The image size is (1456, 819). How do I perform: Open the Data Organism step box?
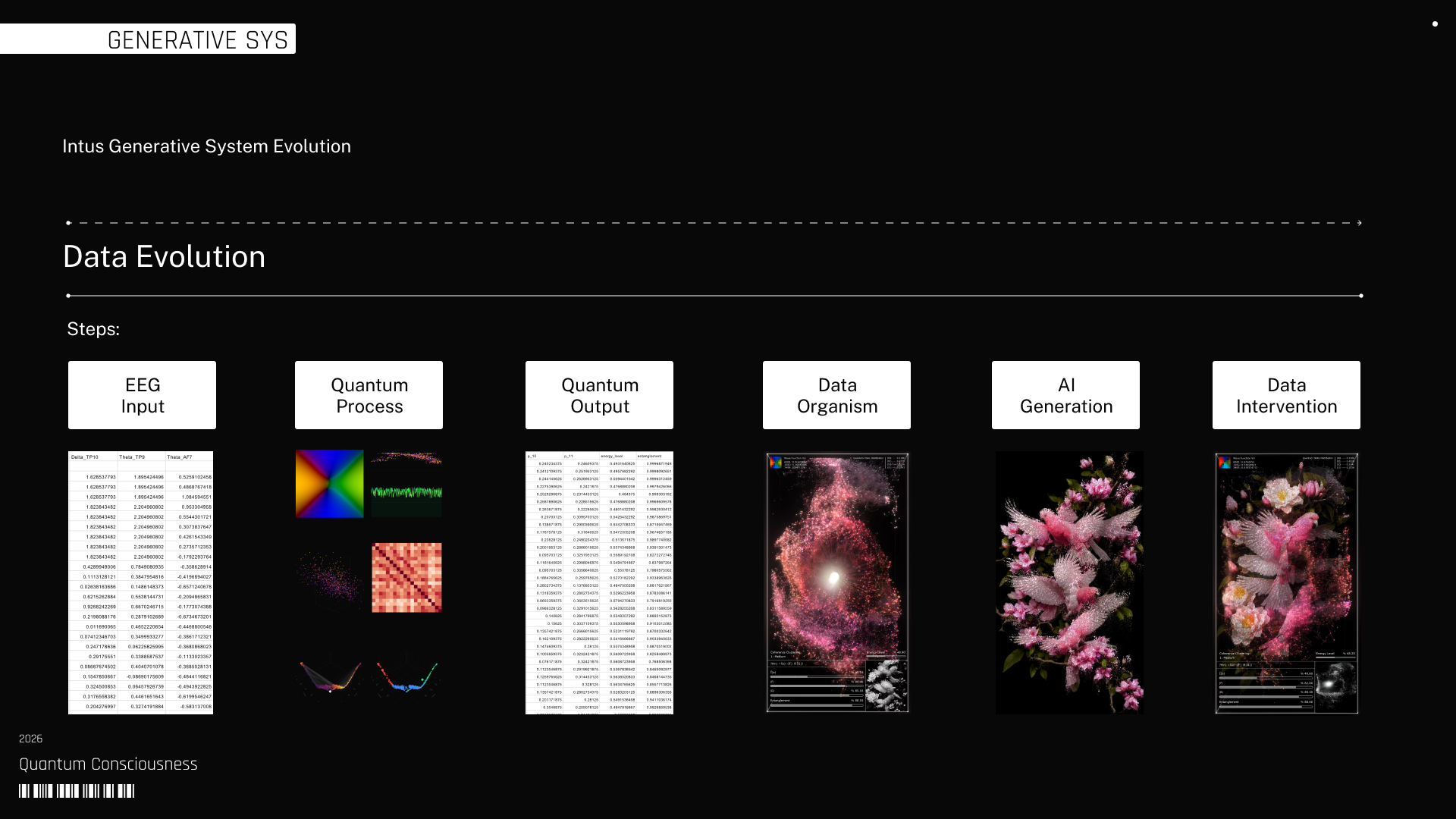click(836, 395)
